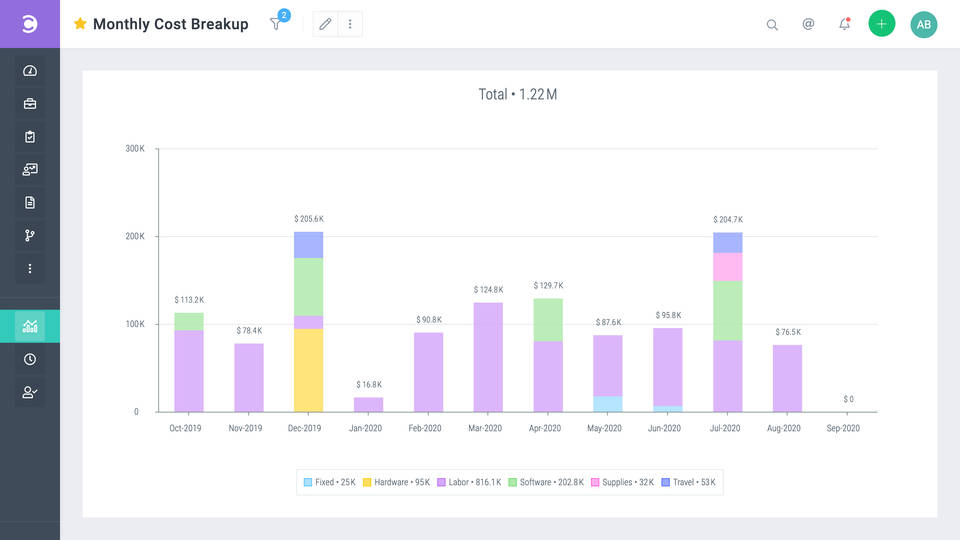Viewport: 960px width, 540px height.
Task: Open the briefcase projects icon in sidebar
Action: click(x=30, y=104)
